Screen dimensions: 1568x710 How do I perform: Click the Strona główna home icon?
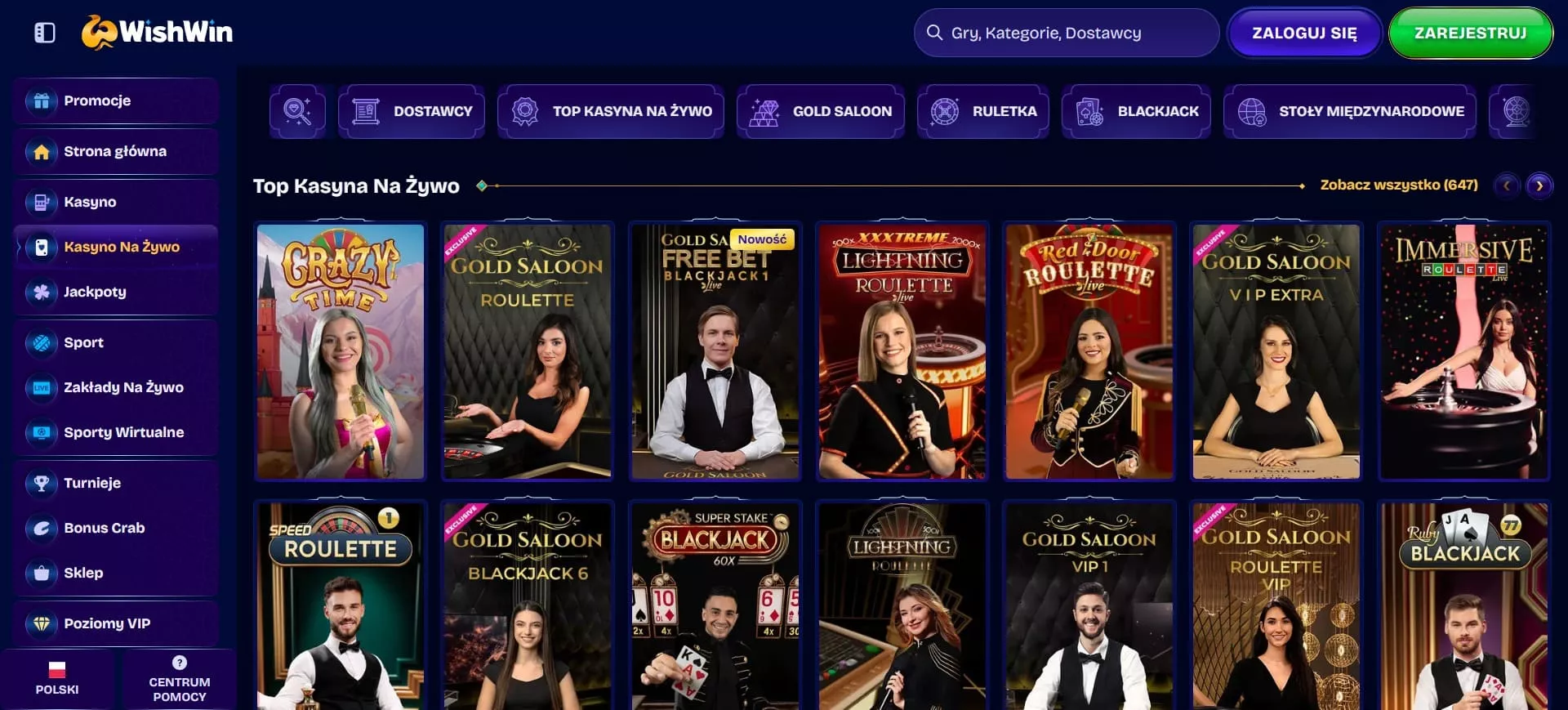[x=42, y=152]
